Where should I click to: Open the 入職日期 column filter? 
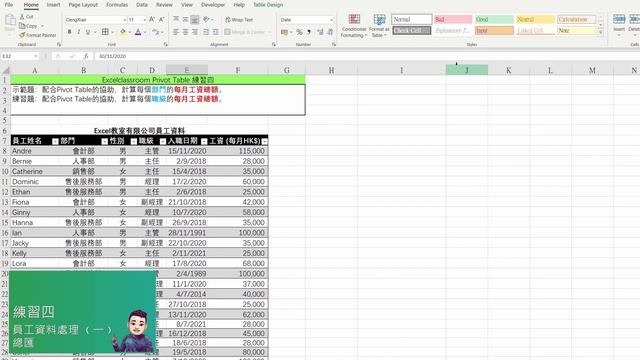pyautogui.click(x=204, y=141)
